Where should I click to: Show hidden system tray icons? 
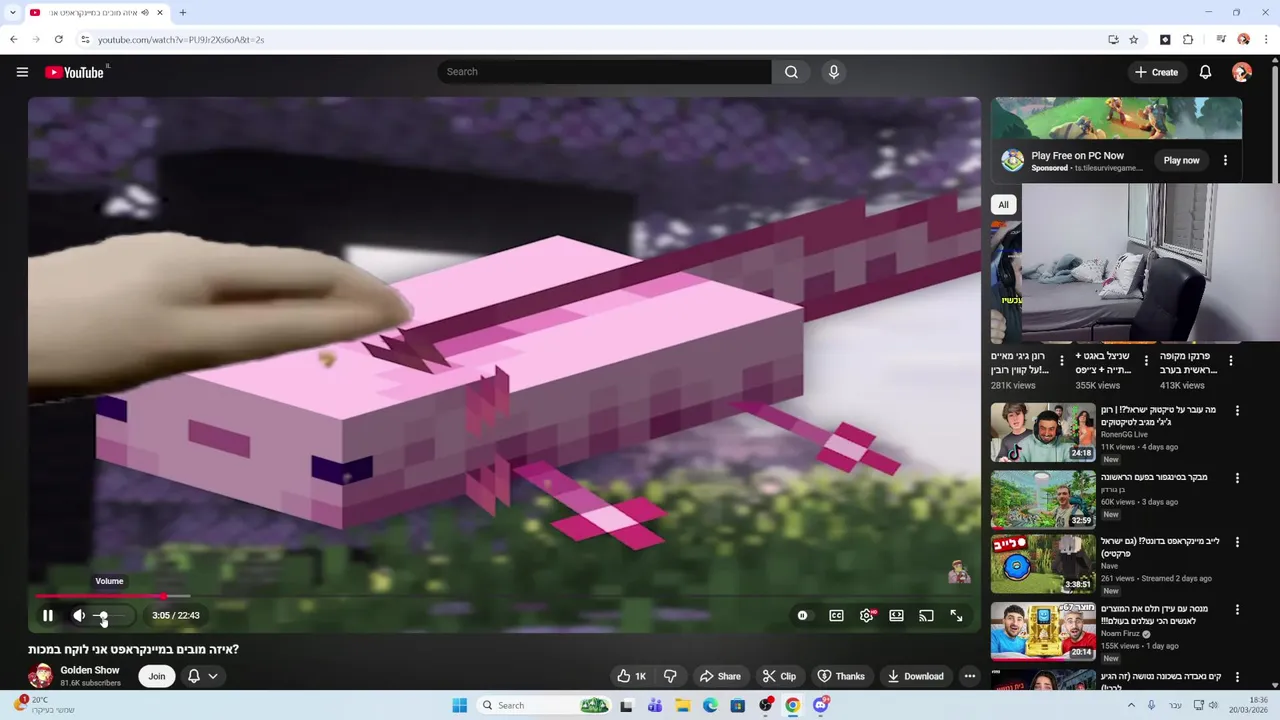[1131, 705]
